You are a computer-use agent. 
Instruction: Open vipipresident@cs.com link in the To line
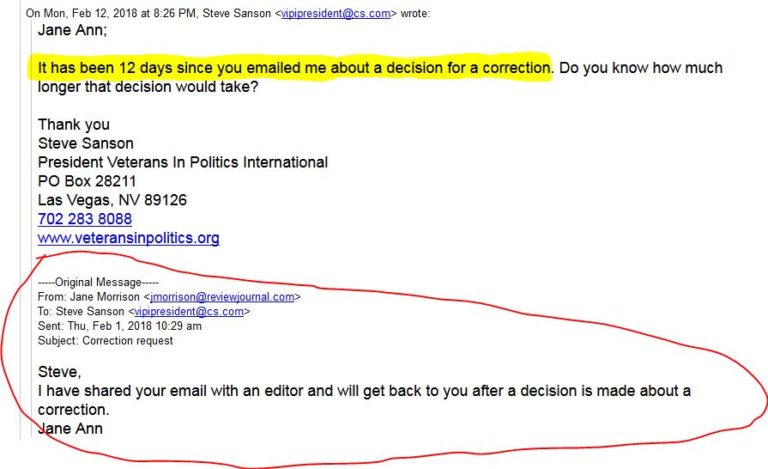click(x=189, y=311)
